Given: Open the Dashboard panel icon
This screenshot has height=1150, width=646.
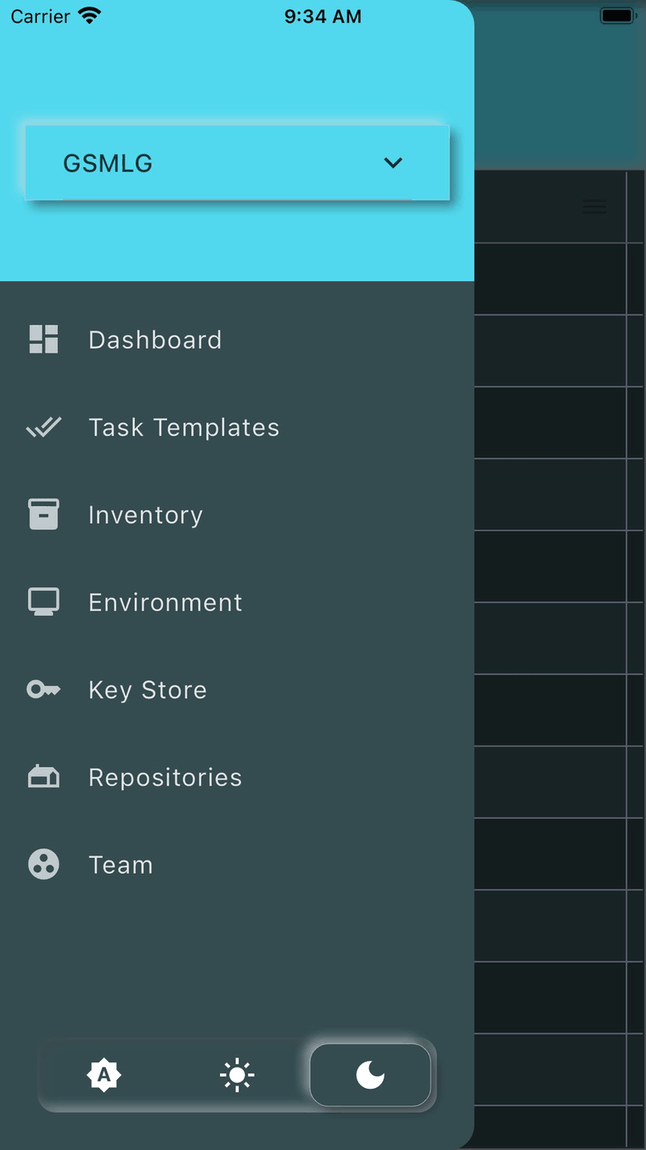Looking at the screenshot, I should 43,339.
